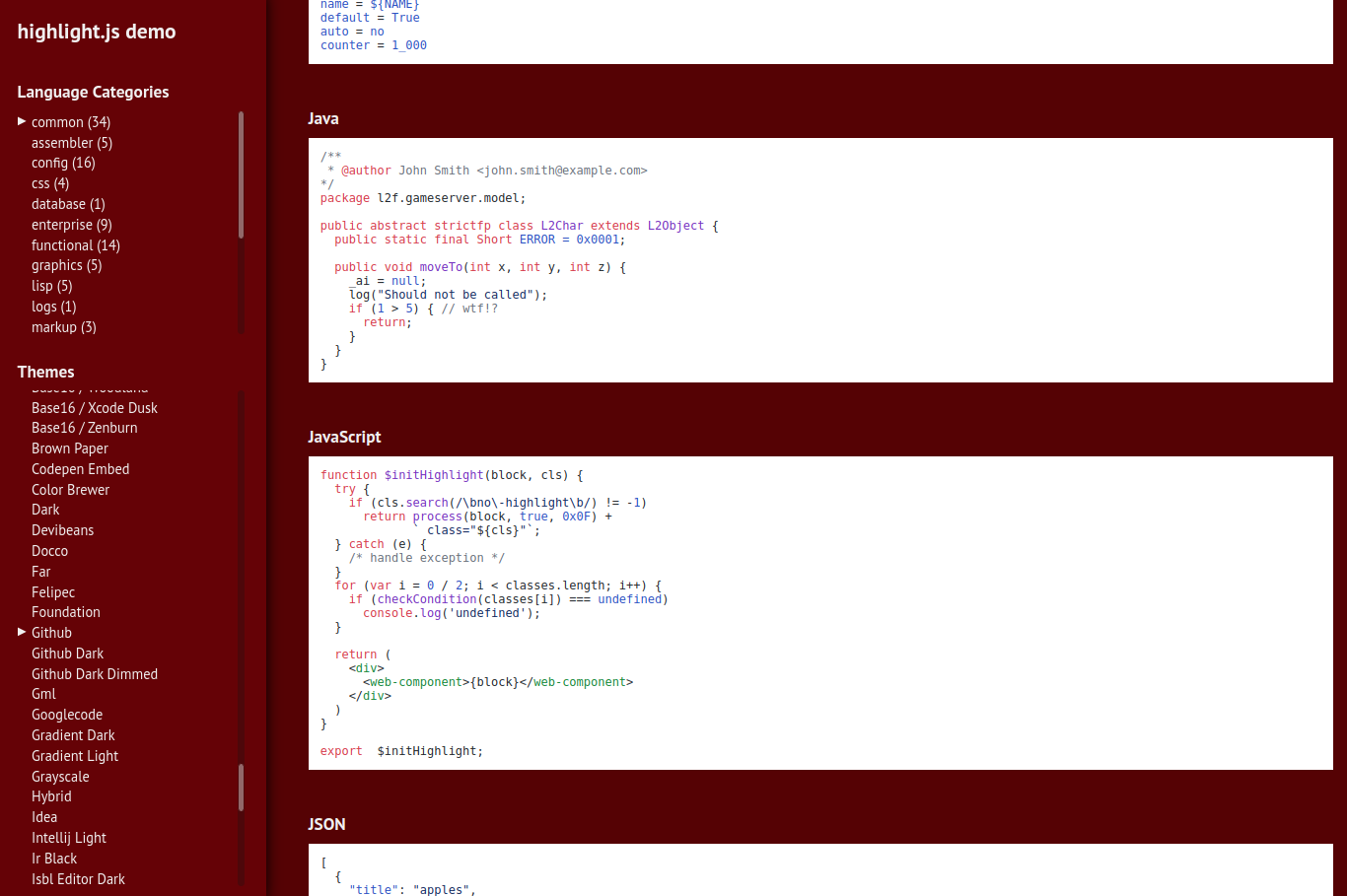Open the logs (1) category

53,307
